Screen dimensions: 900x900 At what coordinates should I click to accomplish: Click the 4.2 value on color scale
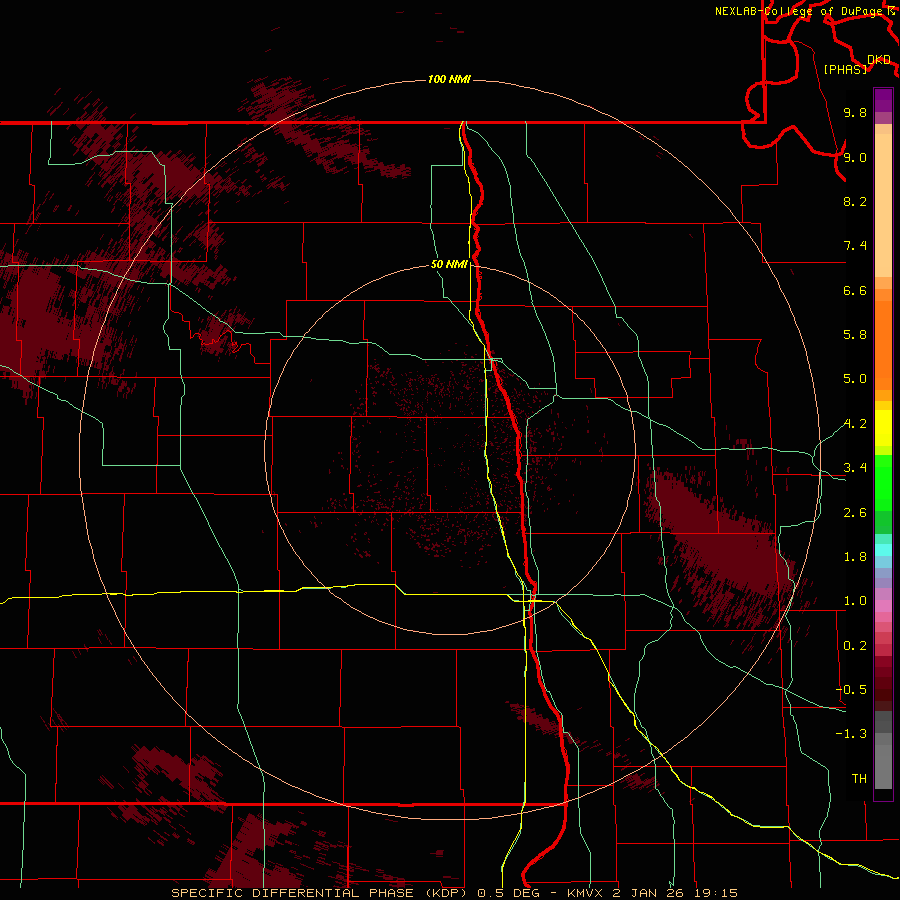855,424
